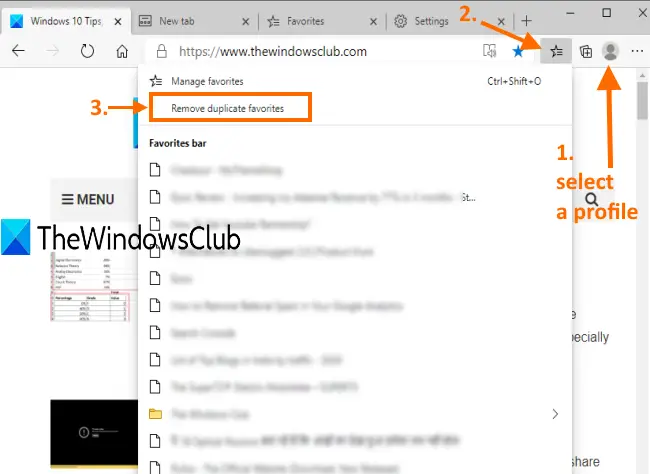Open Settings and more menu
Image resolution: width=650 pixels, height=474 pixels.
tap(637, 51)
